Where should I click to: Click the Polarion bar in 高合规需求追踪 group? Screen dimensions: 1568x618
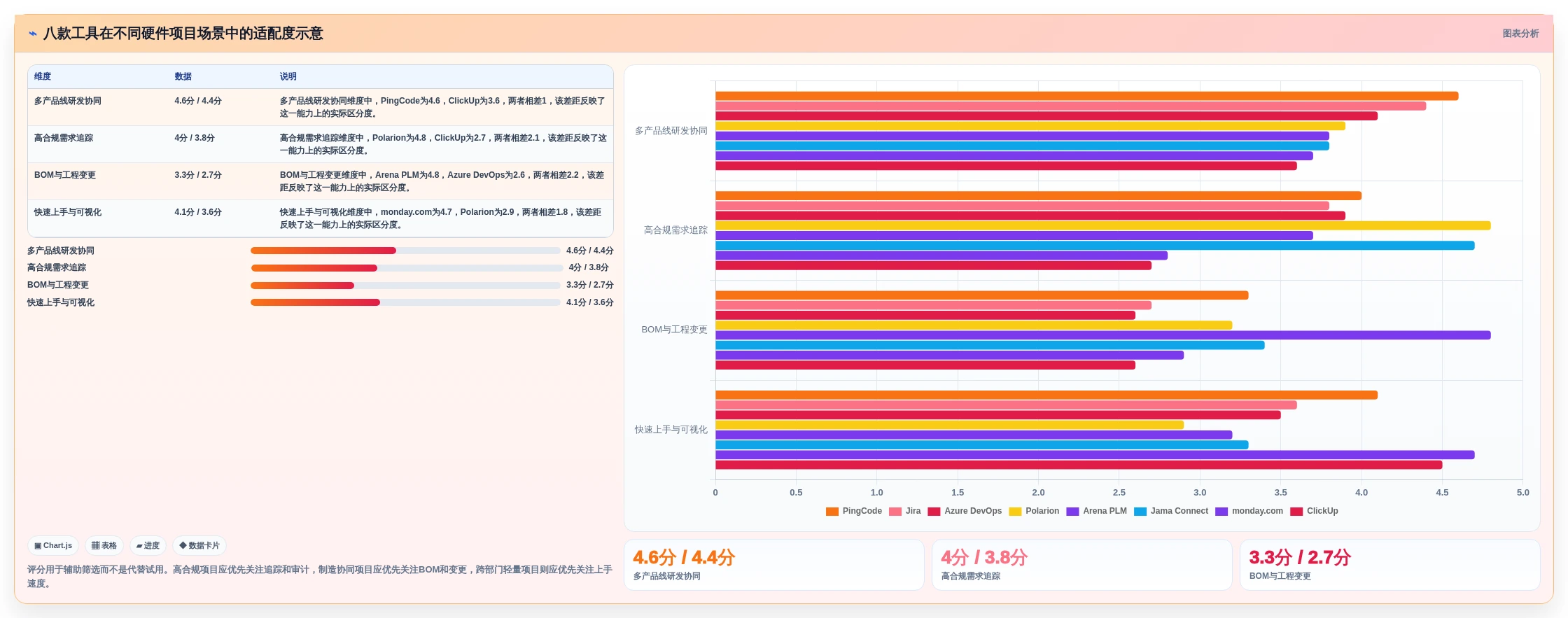(x=1102, y=226)
